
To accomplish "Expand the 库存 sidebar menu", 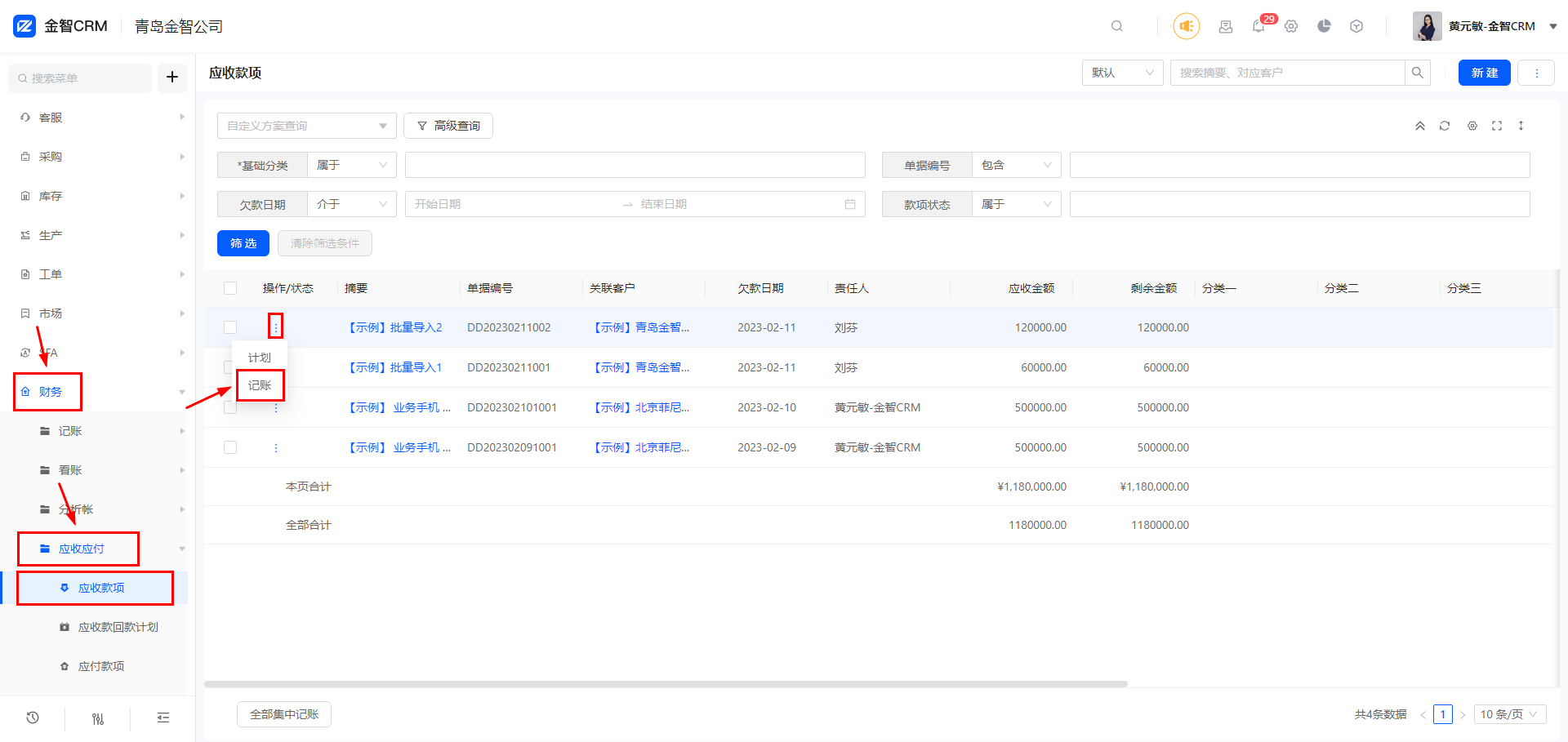I will pos(98,196).
